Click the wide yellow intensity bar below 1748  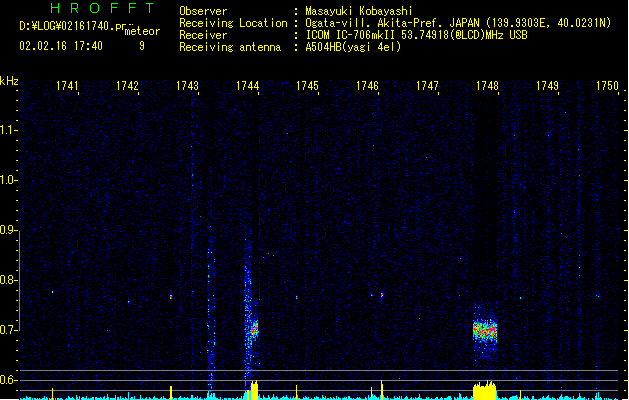tap(485, 390)
